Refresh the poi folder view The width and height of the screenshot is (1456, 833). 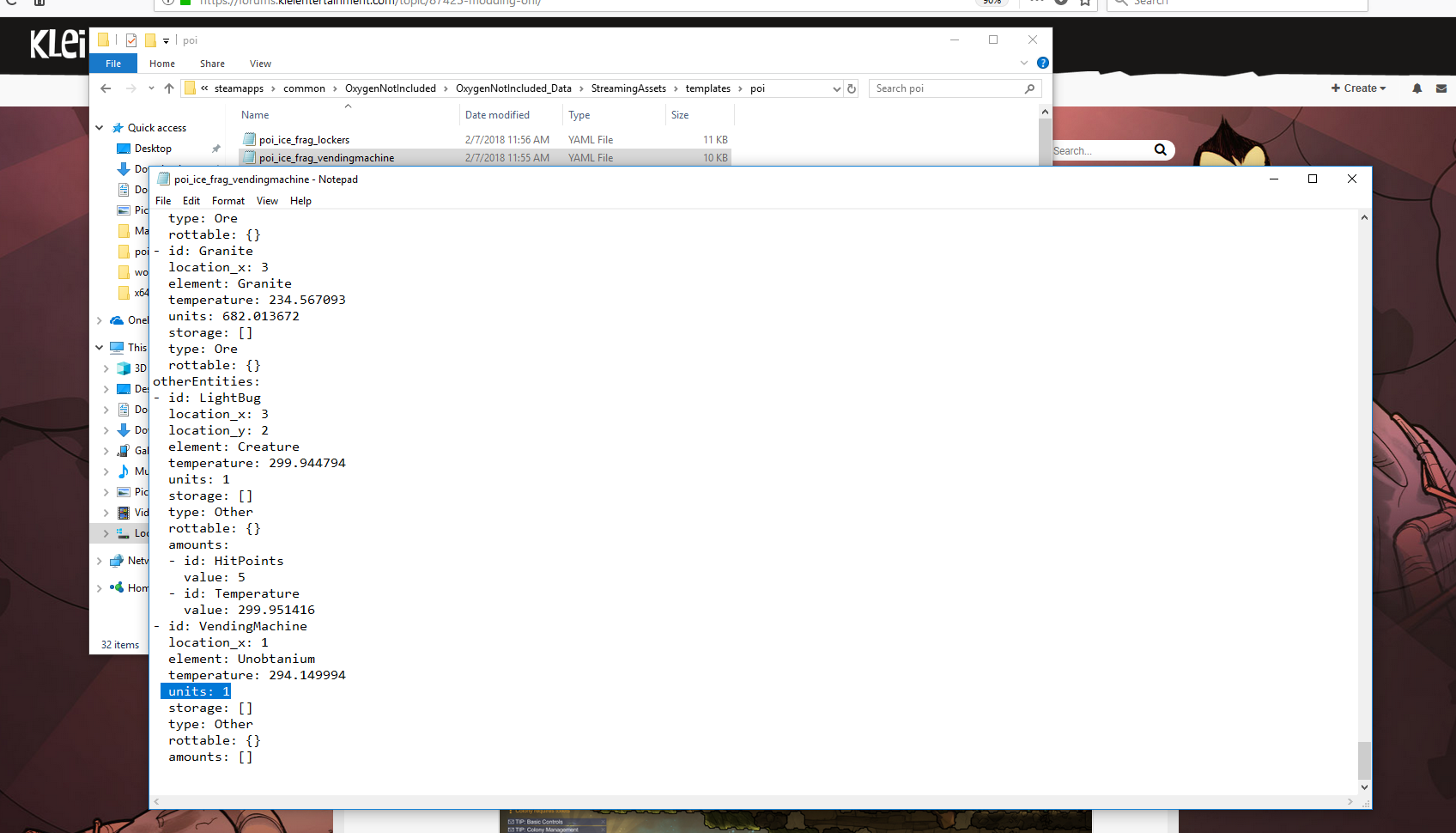[x=852, y=88]
